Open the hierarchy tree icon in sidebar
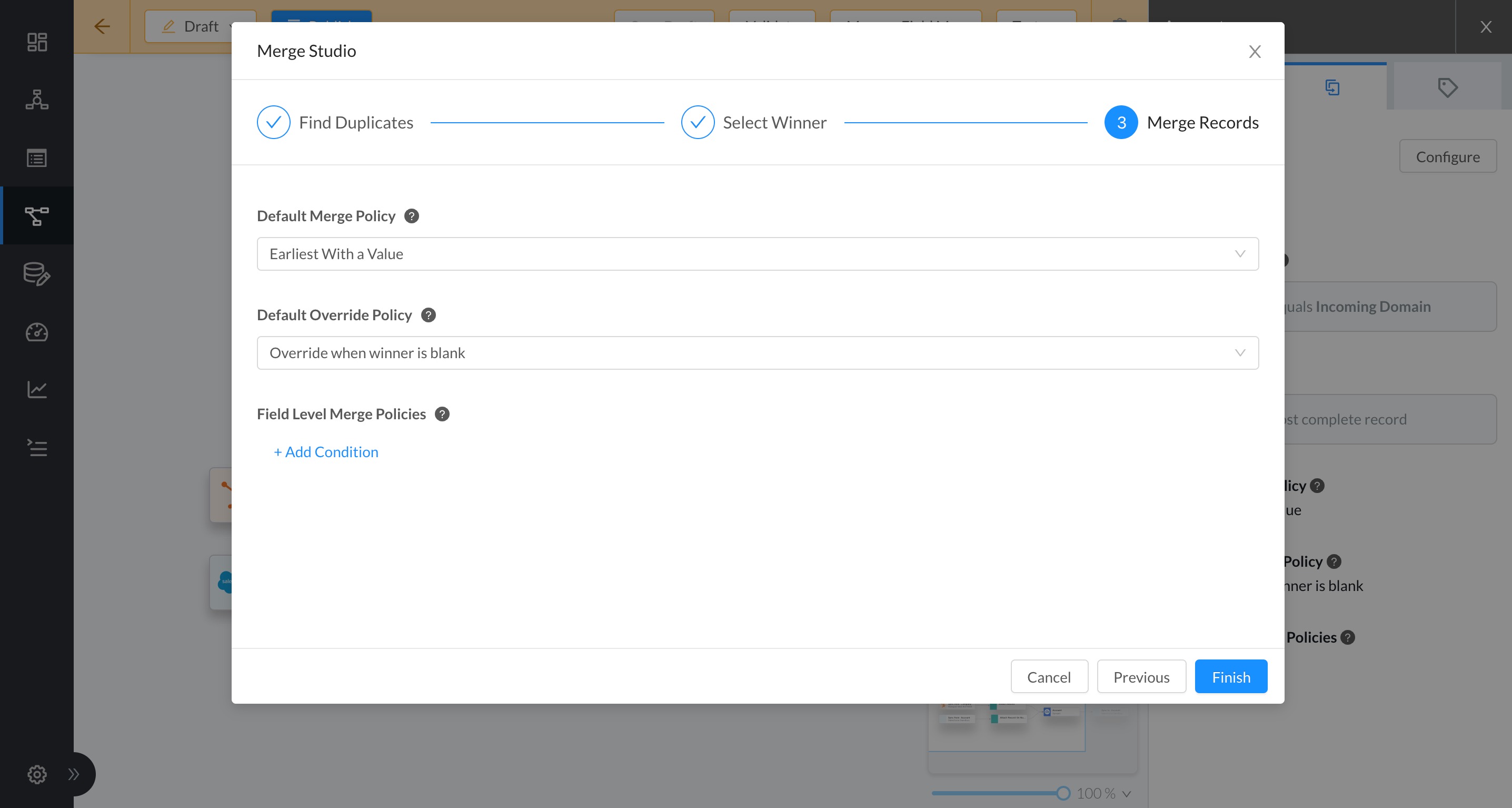The image size is (1512, 808). [x=37, y=100]
